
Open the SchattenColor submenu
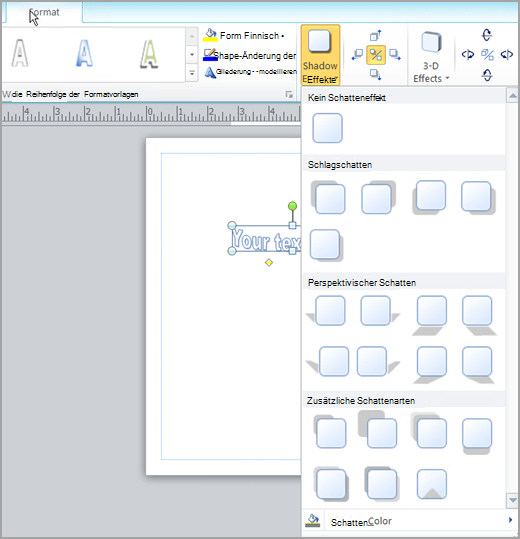409,521
